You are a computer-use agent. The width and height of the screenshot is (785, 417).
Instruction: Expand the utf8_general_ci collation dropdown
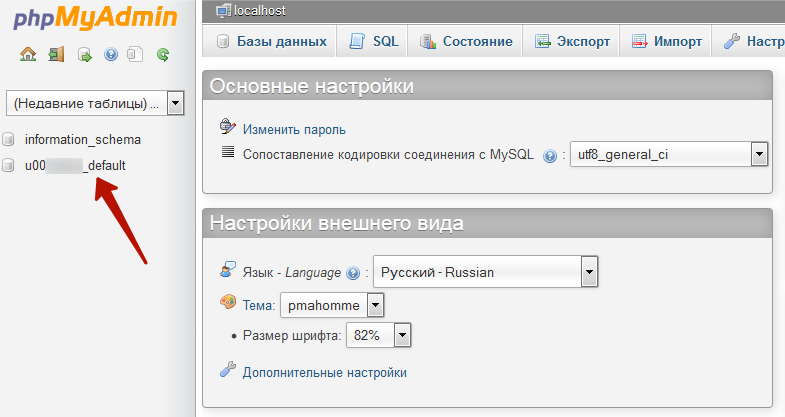pyautogui.click(x=667, y=155)
